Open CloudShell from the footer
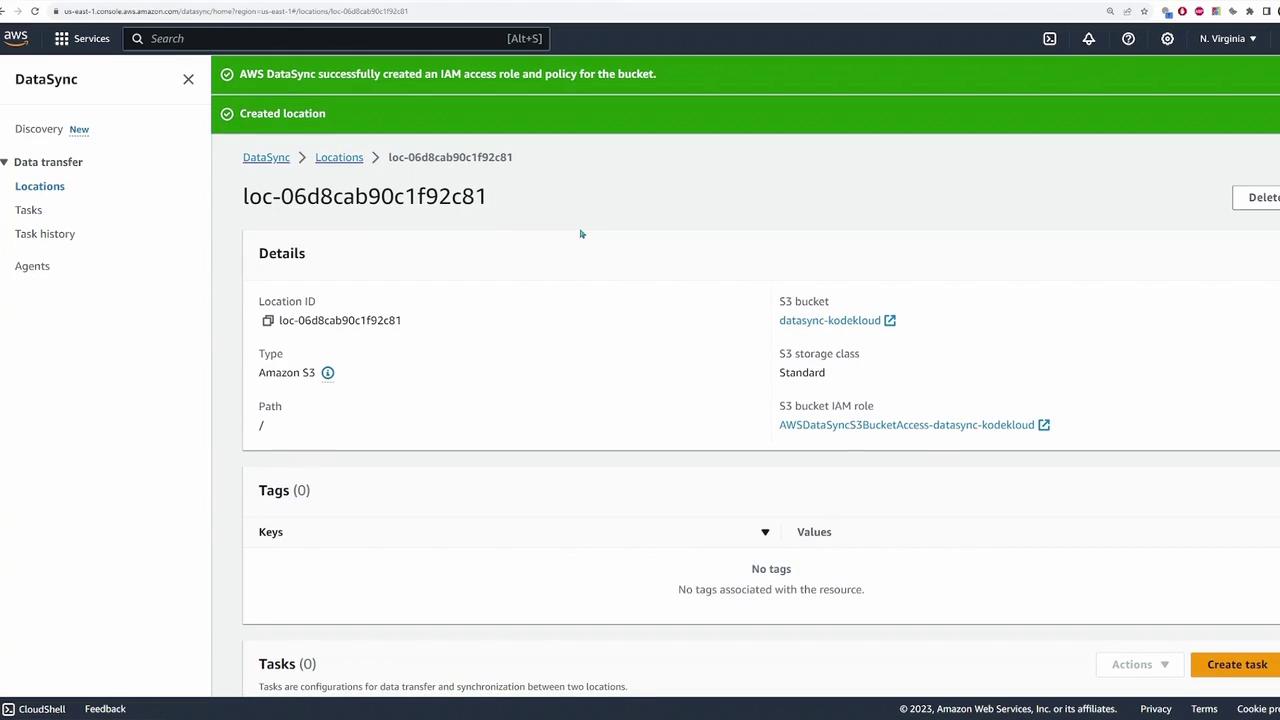1280x720 pixels. [42, 709]
